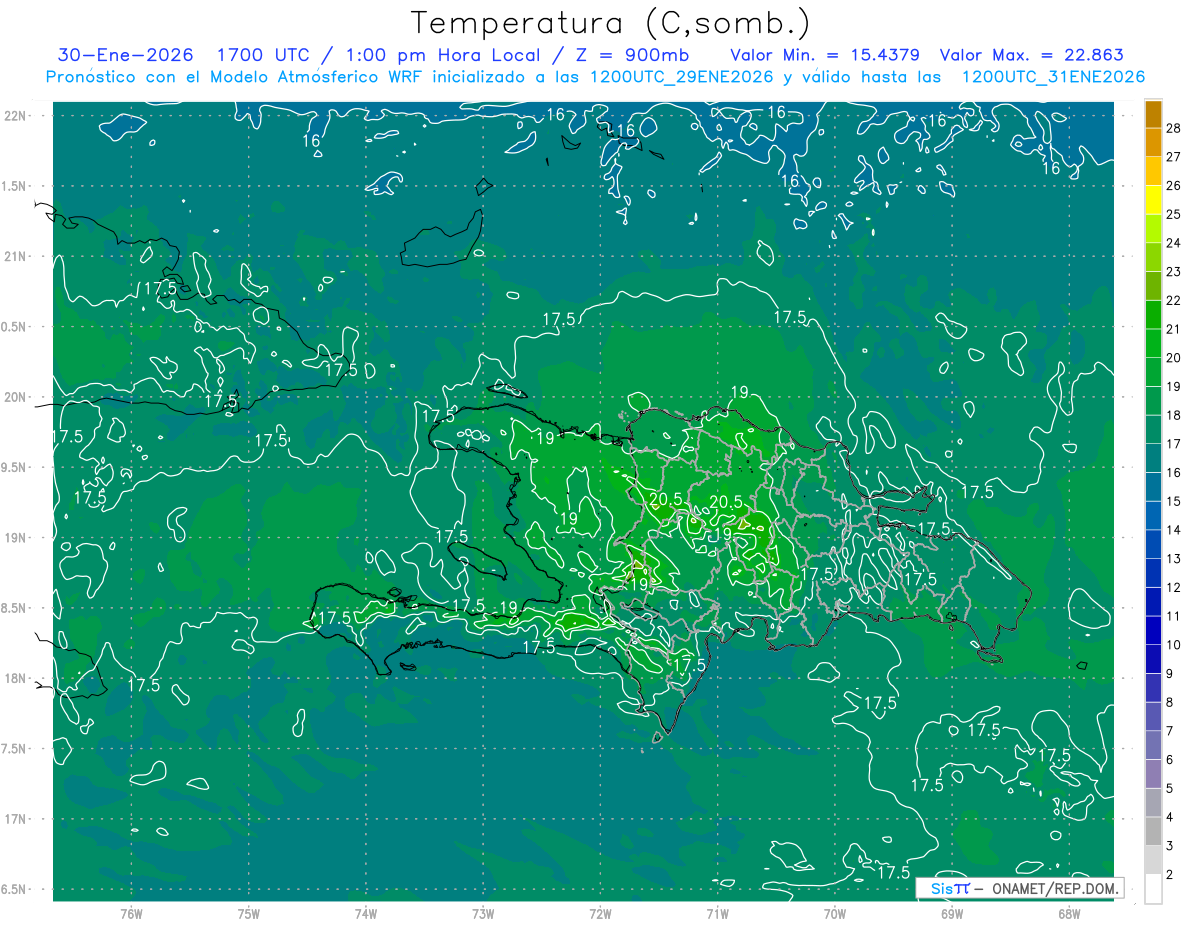Image resolution: width=1200 pixels, height=927 pixels.
Task: Click 'Valor Min. = 15.4379' value
Action: pyautogui.click(x=827, y=56)
